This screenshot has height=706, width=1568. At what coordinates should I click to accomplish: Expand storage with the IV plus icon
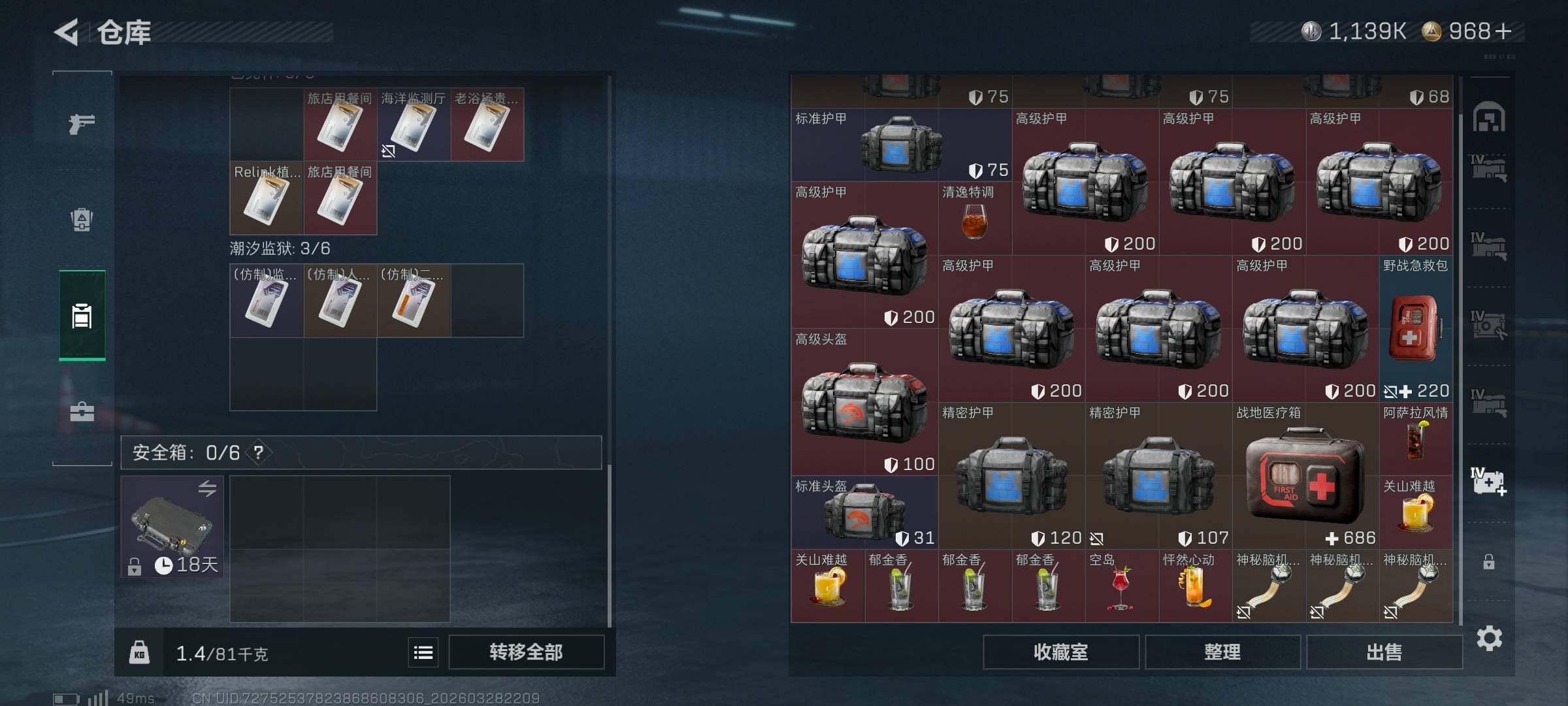click(x=1489, y=482)
